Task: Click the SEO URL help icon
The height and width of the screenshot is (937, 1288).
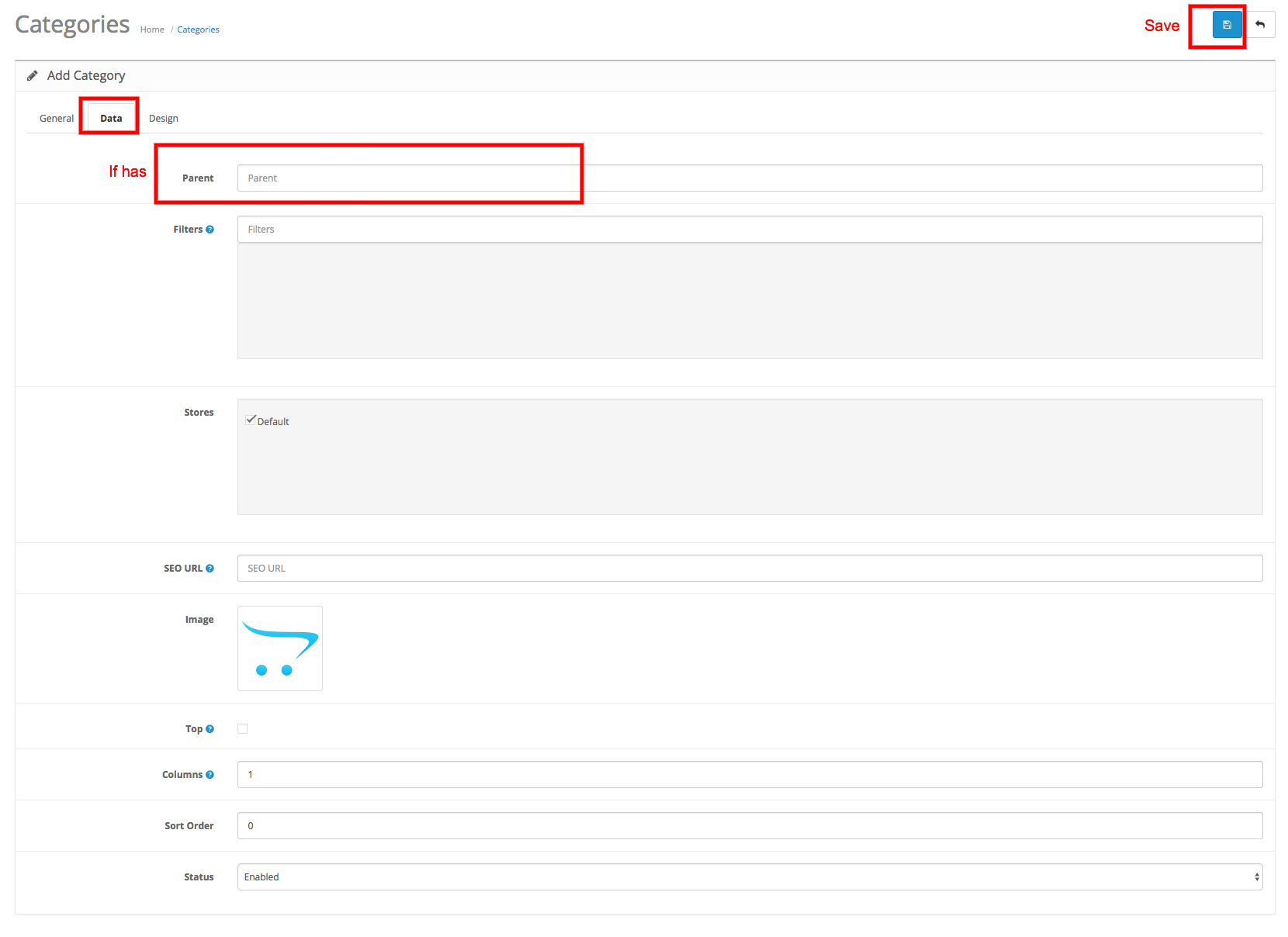Action: click(209, 569)
